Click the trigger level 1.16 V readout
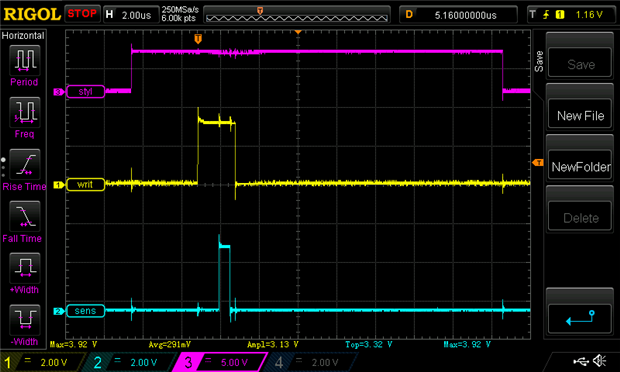The width and height of the screenshot is (620, 372). [589, 15]
